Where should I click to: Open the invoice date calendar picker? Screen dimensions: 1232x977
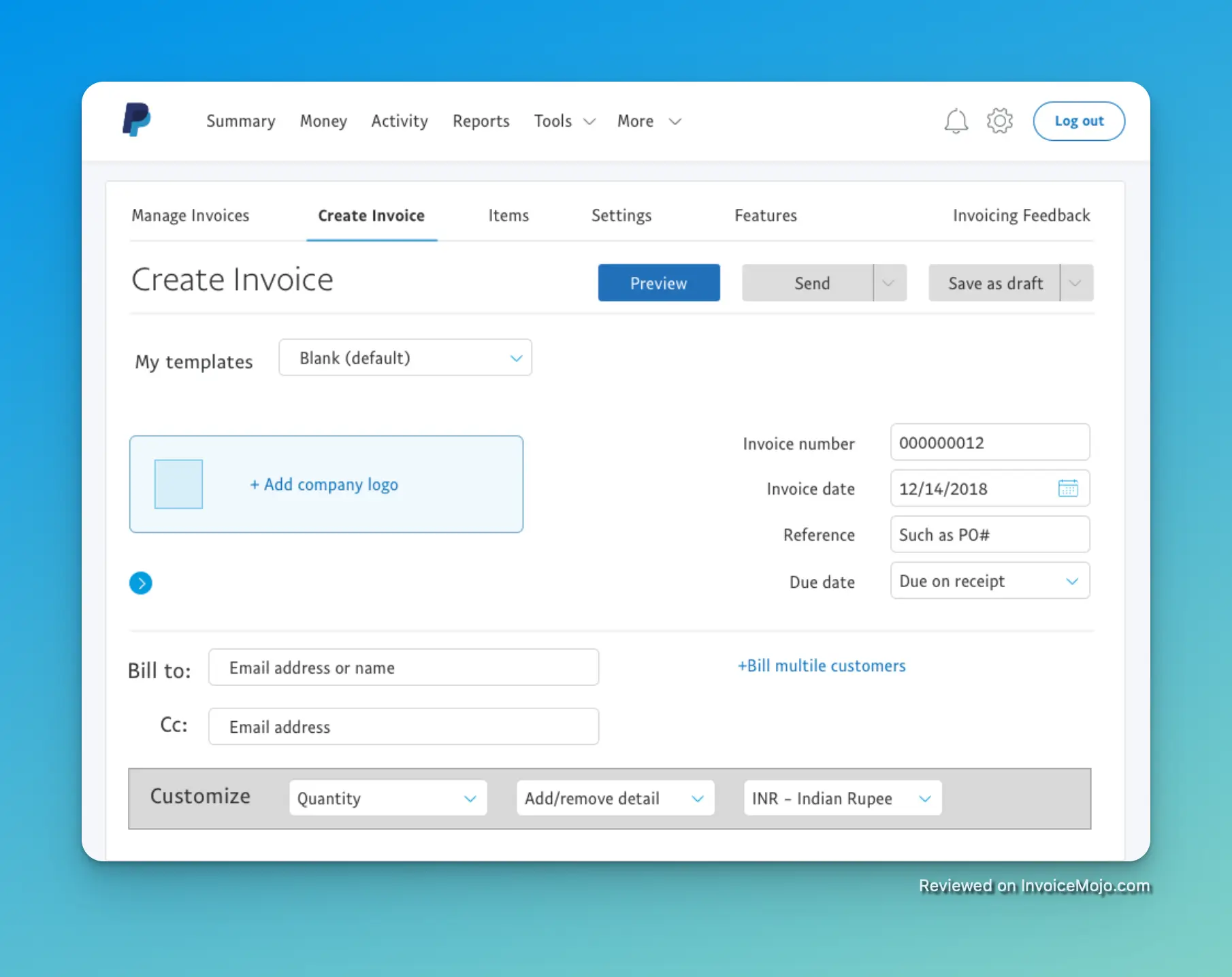(x=1067, y=489)
